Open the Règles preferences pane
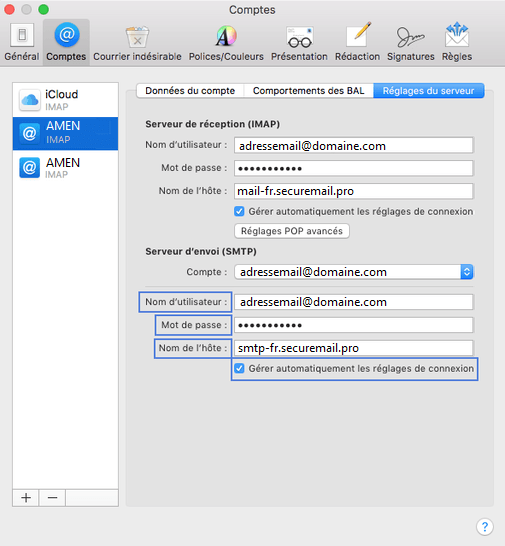 tap(457, 42)
